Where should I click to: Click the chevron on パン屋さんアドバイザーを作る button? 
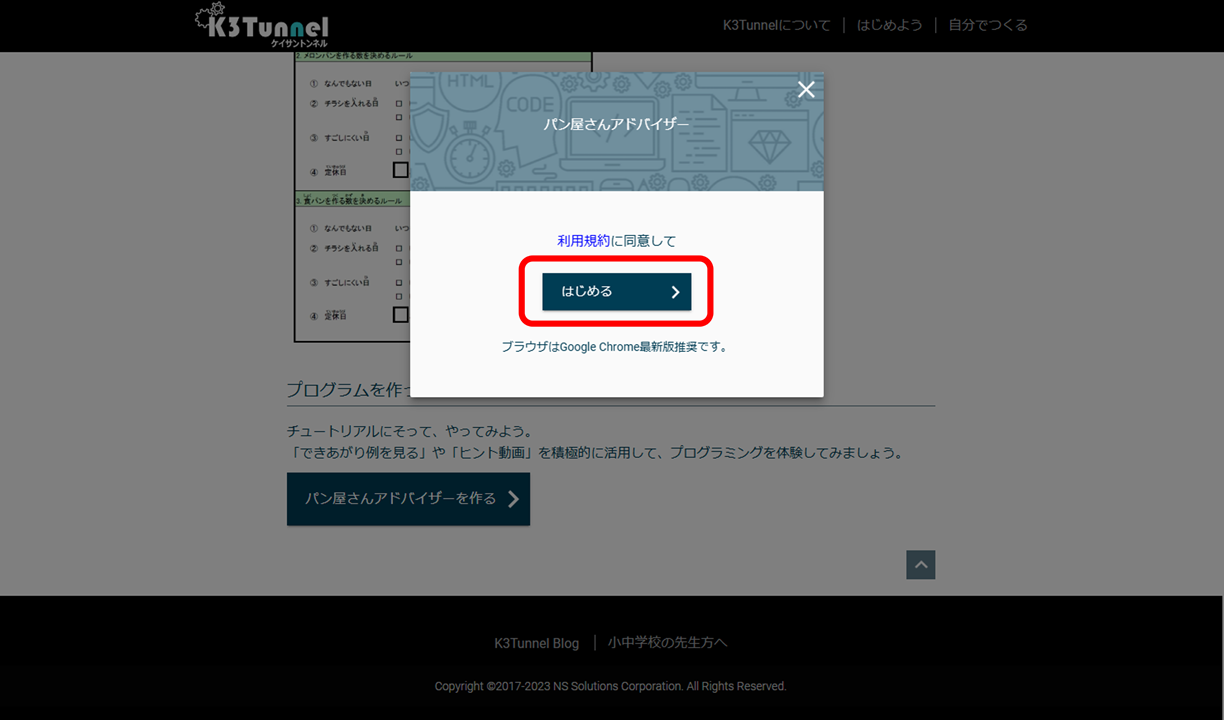click(513, 499)
